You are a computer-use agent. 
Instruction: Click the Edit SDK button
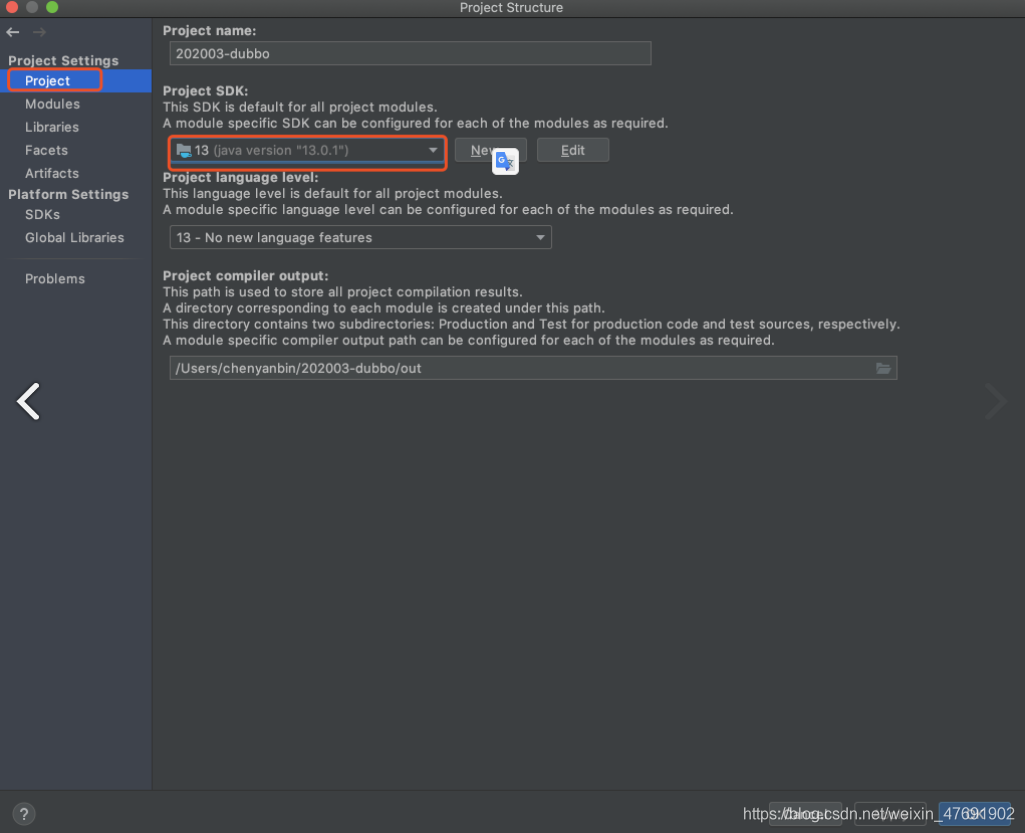[573, 150]
